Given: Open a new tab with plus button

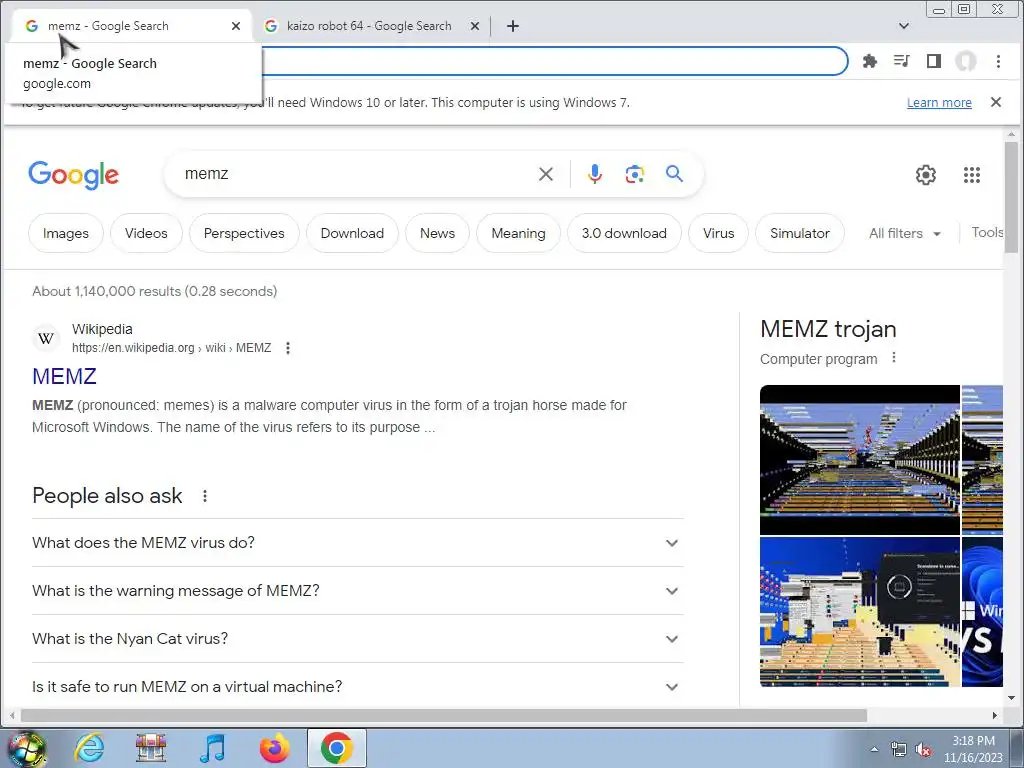Looking at the screenshot, I should coord(513,26).
